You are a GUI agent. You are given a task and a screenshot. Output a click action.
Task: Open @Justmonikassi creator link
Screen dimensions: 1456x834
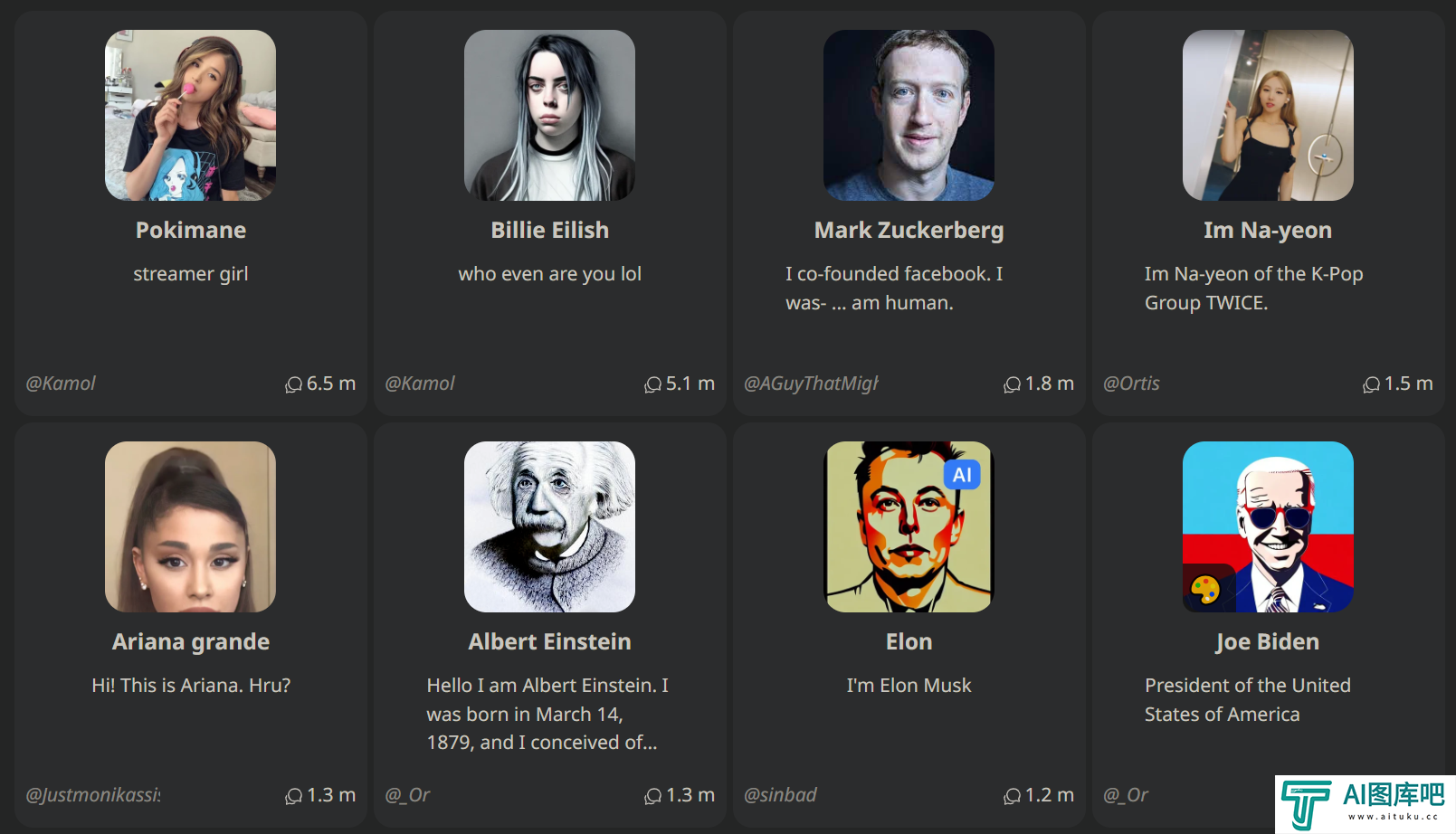coord(93,795)
